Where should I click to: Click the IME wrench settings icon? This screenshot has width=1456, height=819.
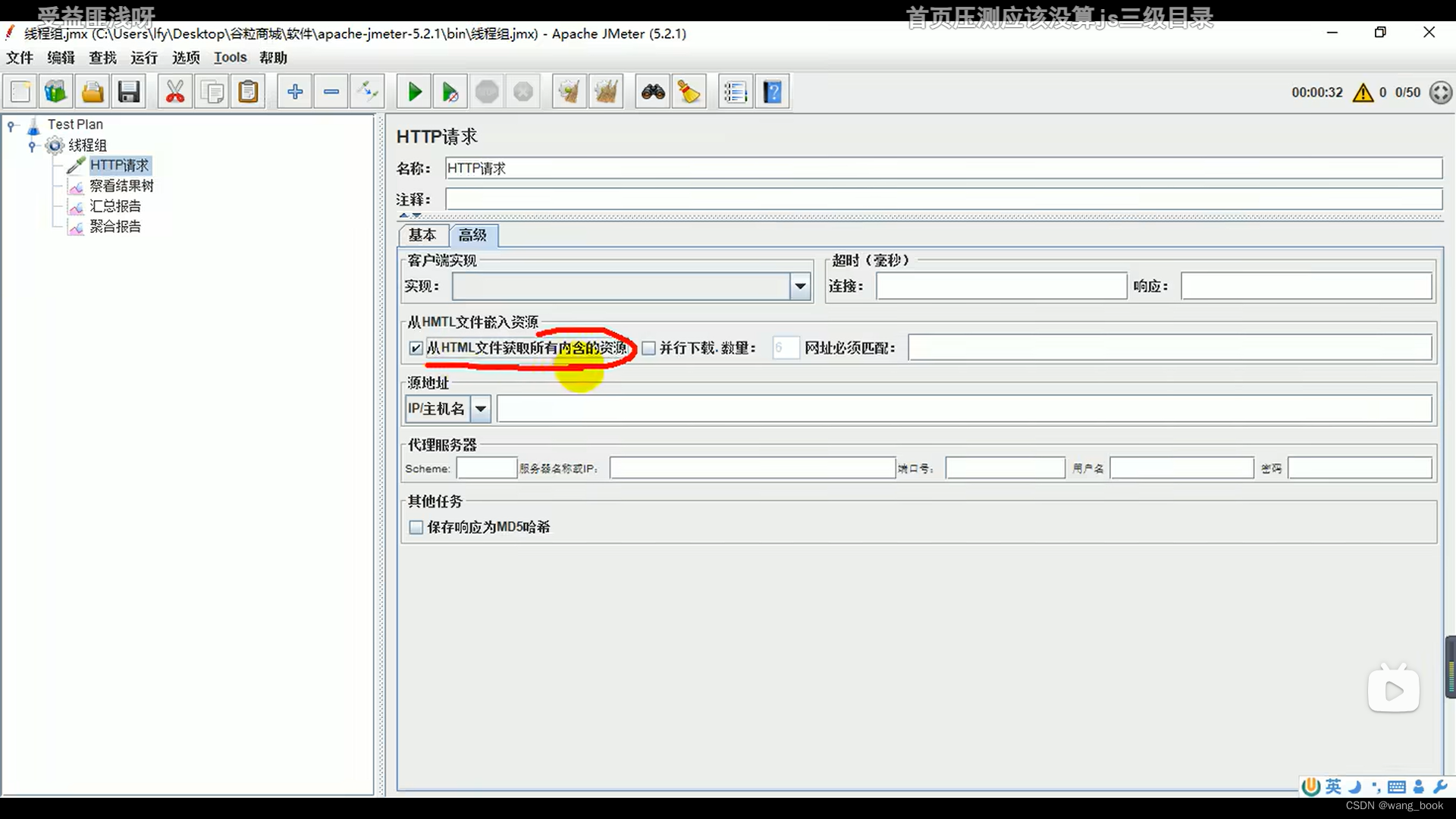click(1440, 787)
